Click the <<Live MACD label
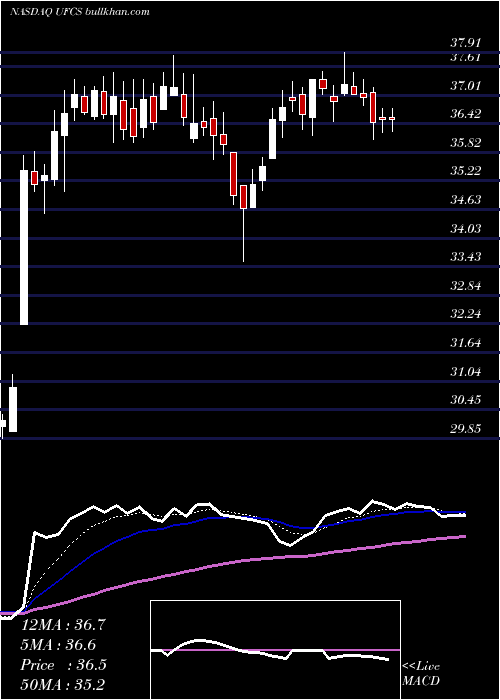The height and width of the screenshot is (700, 500). pos(421,674)
